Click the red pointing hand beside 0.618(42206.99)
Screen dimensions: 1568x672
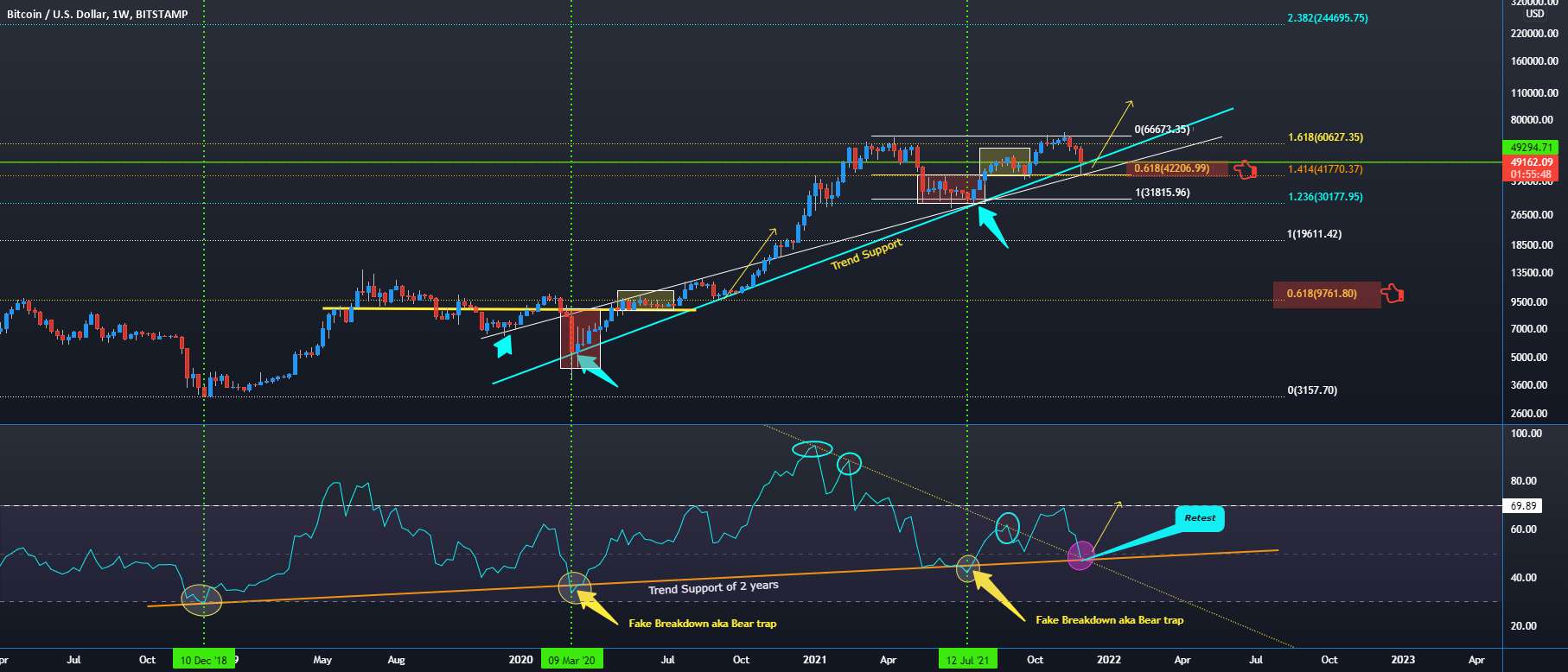tap(1245, 169)
